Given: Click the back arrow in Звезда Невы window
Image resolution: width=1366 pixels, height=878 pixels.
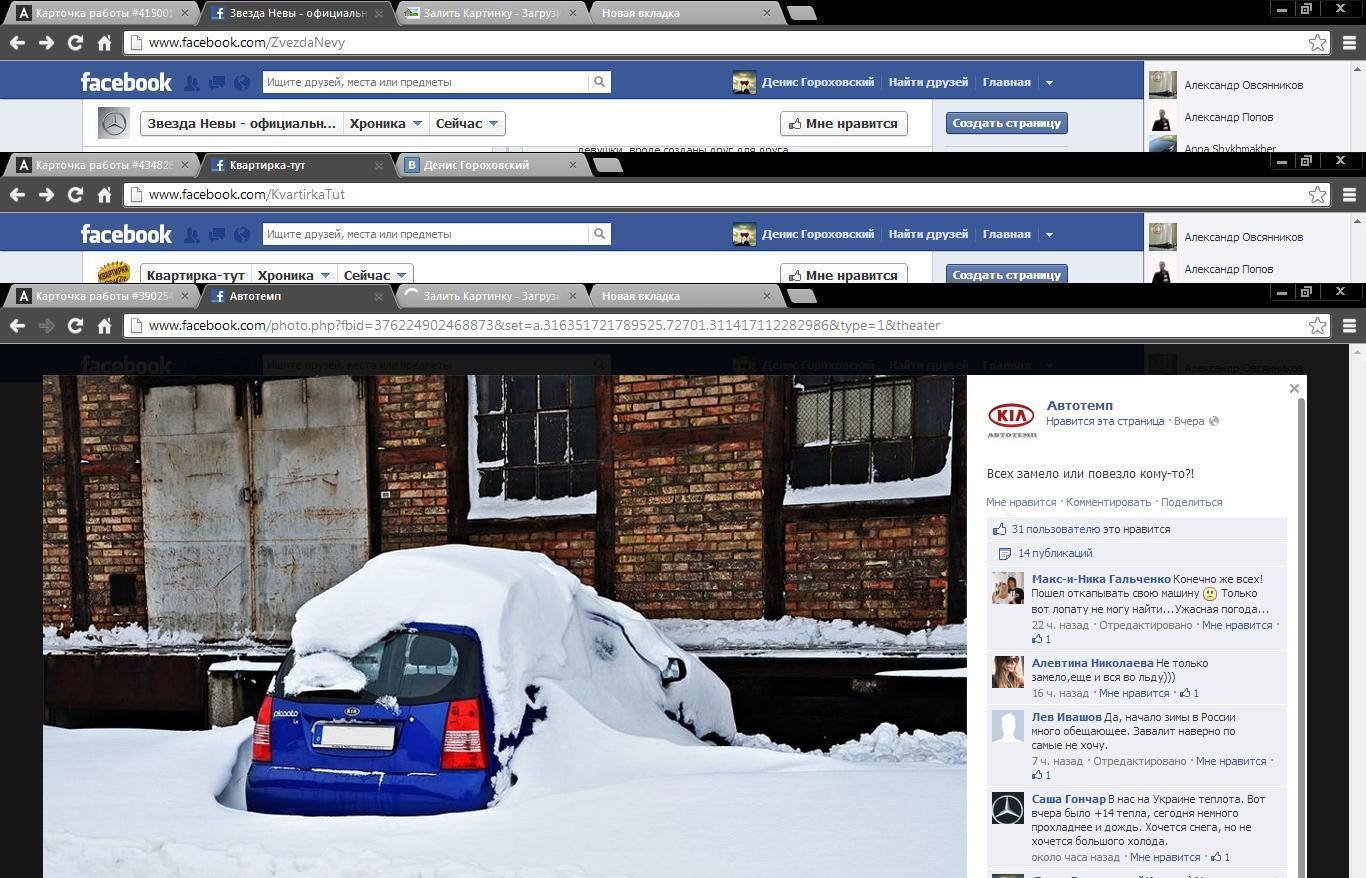Looking at the screenshot, I should [x=17, y=43].
